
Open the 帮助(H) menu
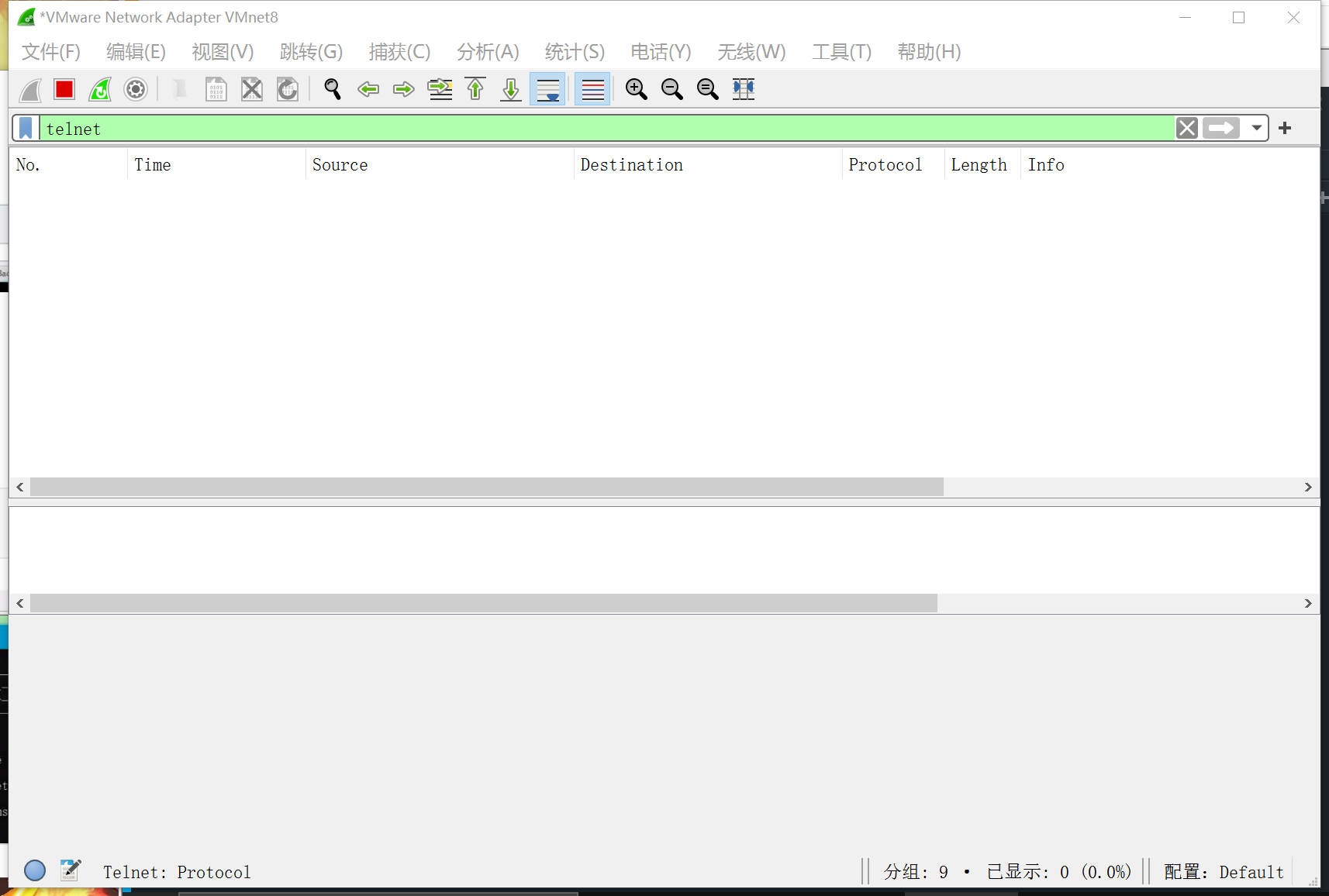[x=930, y=52]
